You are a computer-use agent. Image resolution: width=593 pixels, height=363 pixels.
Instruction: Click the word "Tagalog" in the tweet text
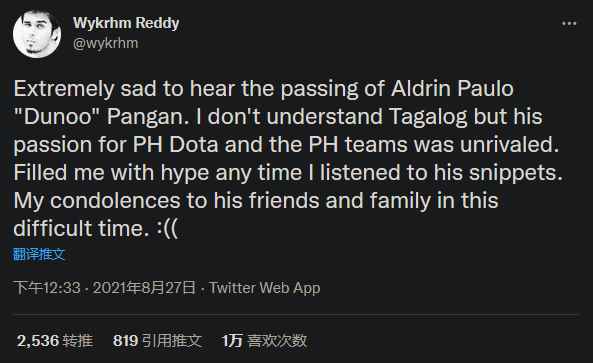(428, 117)
